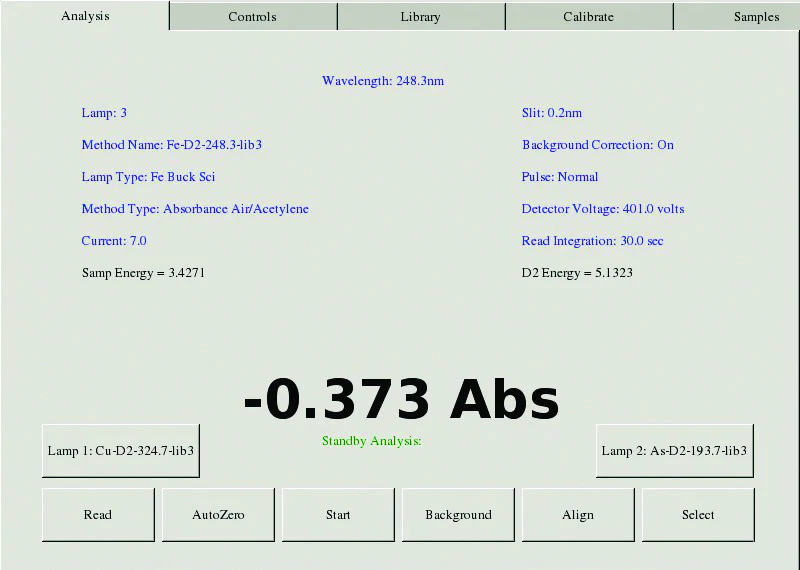The height and width of the screenshot is (570, 800).
Task: Switch to the Analysis tab
Action: [x=85, y=16]
